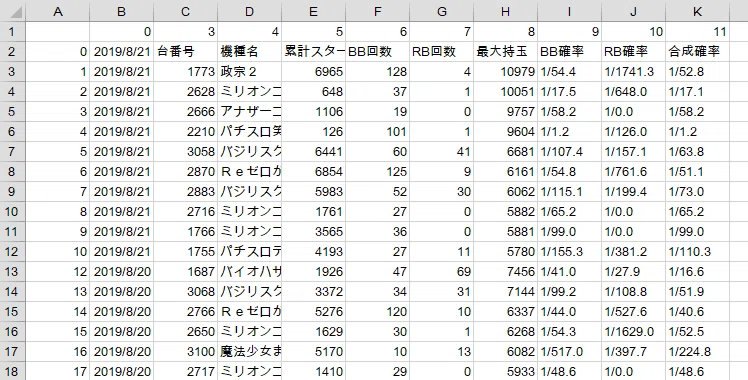Click cell with value 3565
Screen dimensions: 748x380
click(x=313, y=232)
